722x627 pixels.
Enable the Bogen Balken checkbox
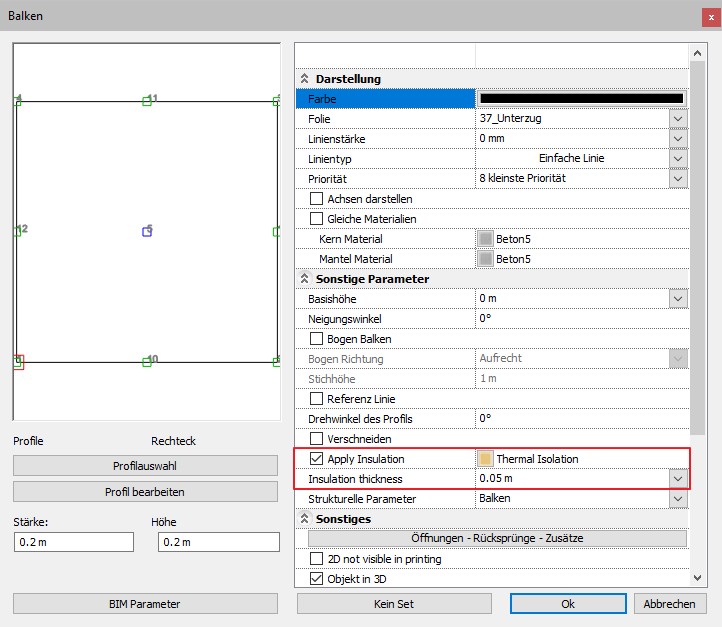point(317,339)
